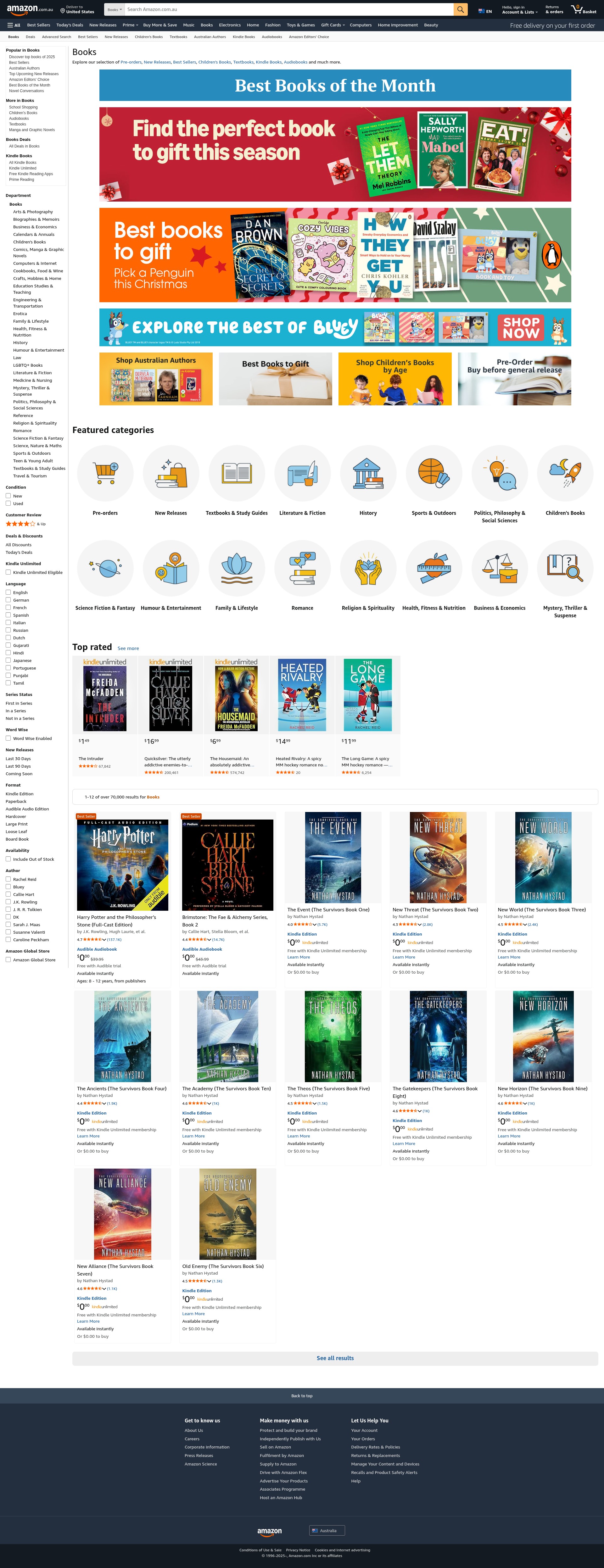Open Audiobooks in books sub-navigation
The width and height of the screenshot is (604, 1568).
271,36
